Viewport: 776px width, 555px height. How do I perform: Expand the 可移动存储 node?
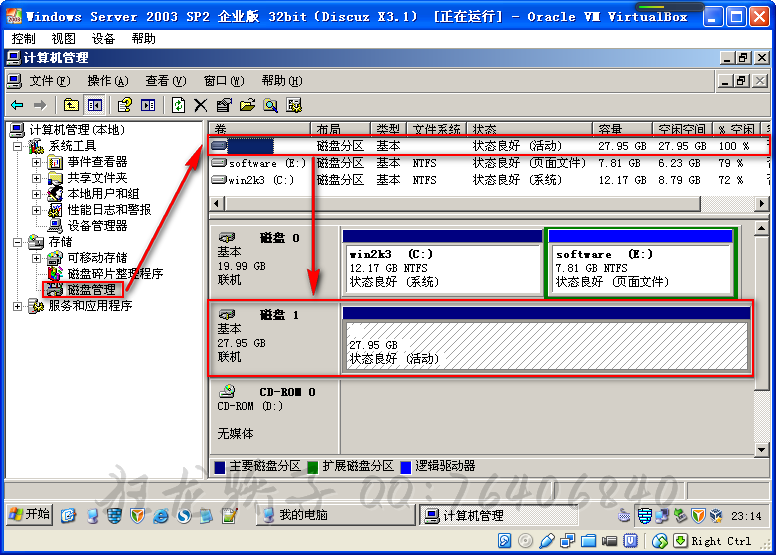point(36,258)
